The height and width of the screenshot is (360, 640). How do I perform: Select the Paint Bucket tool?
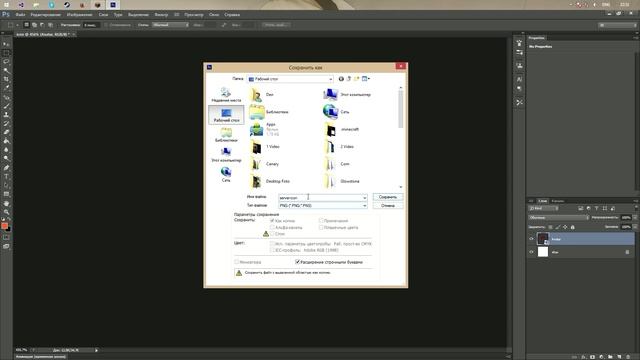pos(6,141)
